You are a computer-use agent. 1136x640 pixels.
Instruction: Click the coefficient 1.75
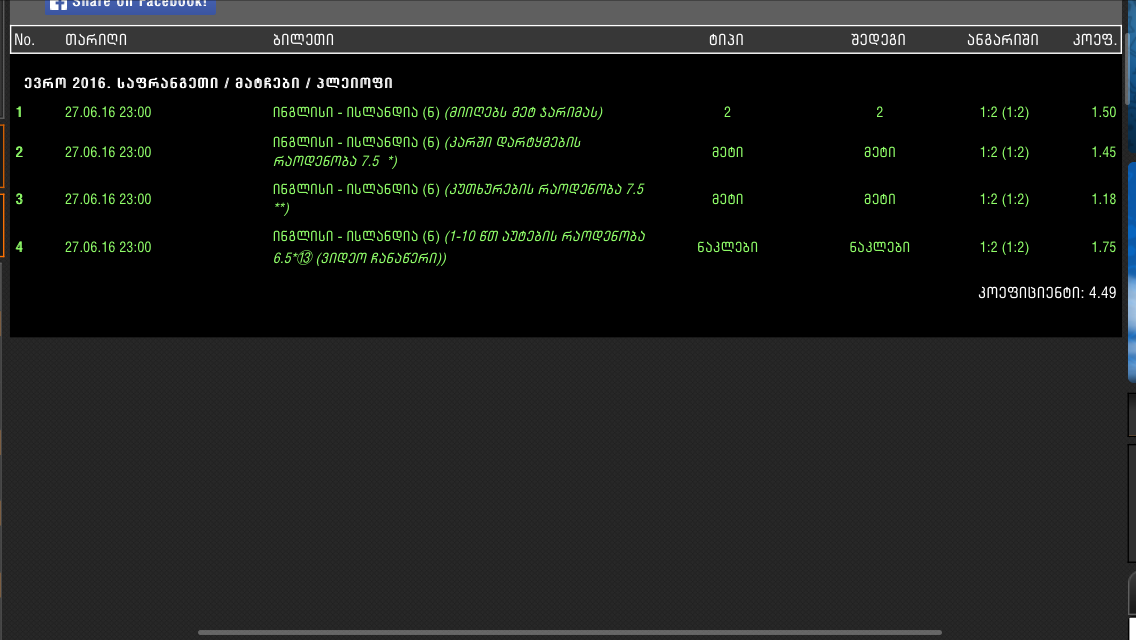(x=1103, y=247)
